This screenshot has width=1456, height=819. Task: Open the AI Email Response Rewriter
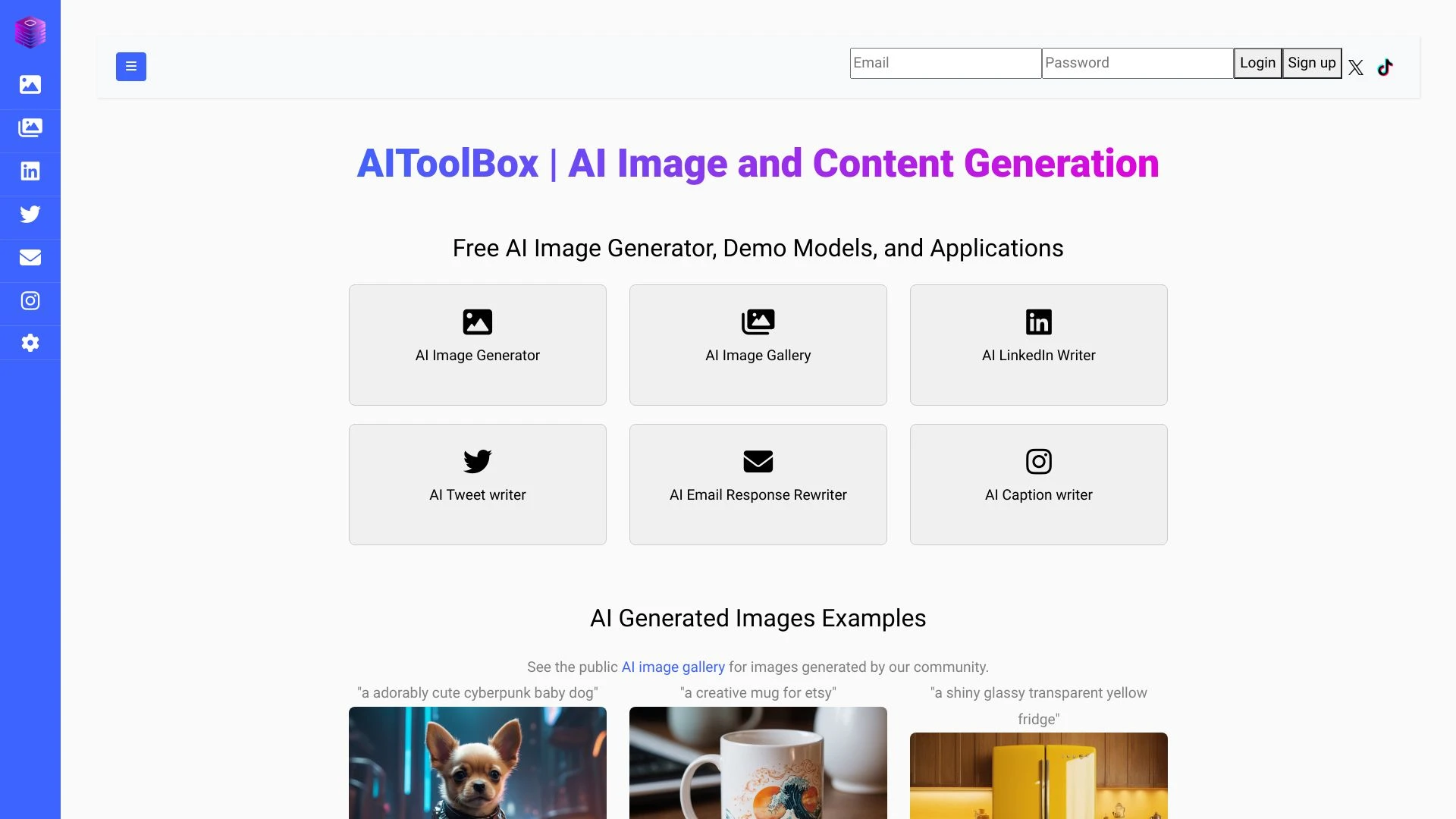(757, 484)
